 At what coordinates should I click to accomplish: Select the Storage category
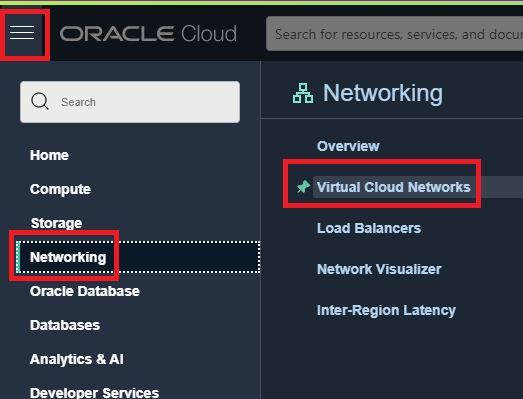[56, 223]
